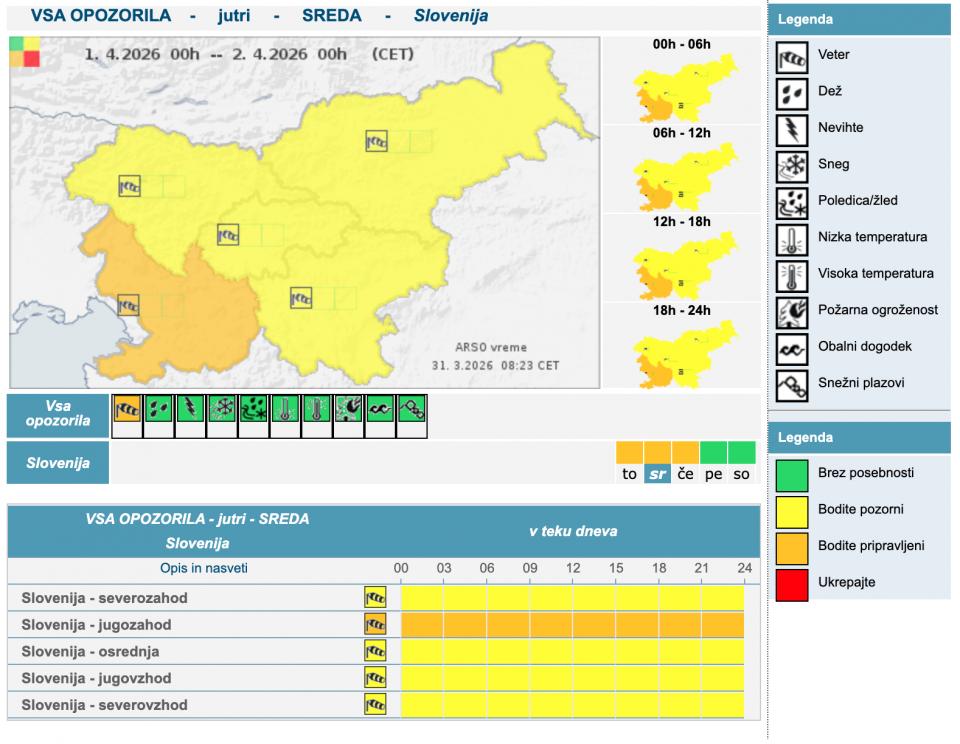
Task: Click the 'Opis in nasveti' link
Action: [204, 568]
